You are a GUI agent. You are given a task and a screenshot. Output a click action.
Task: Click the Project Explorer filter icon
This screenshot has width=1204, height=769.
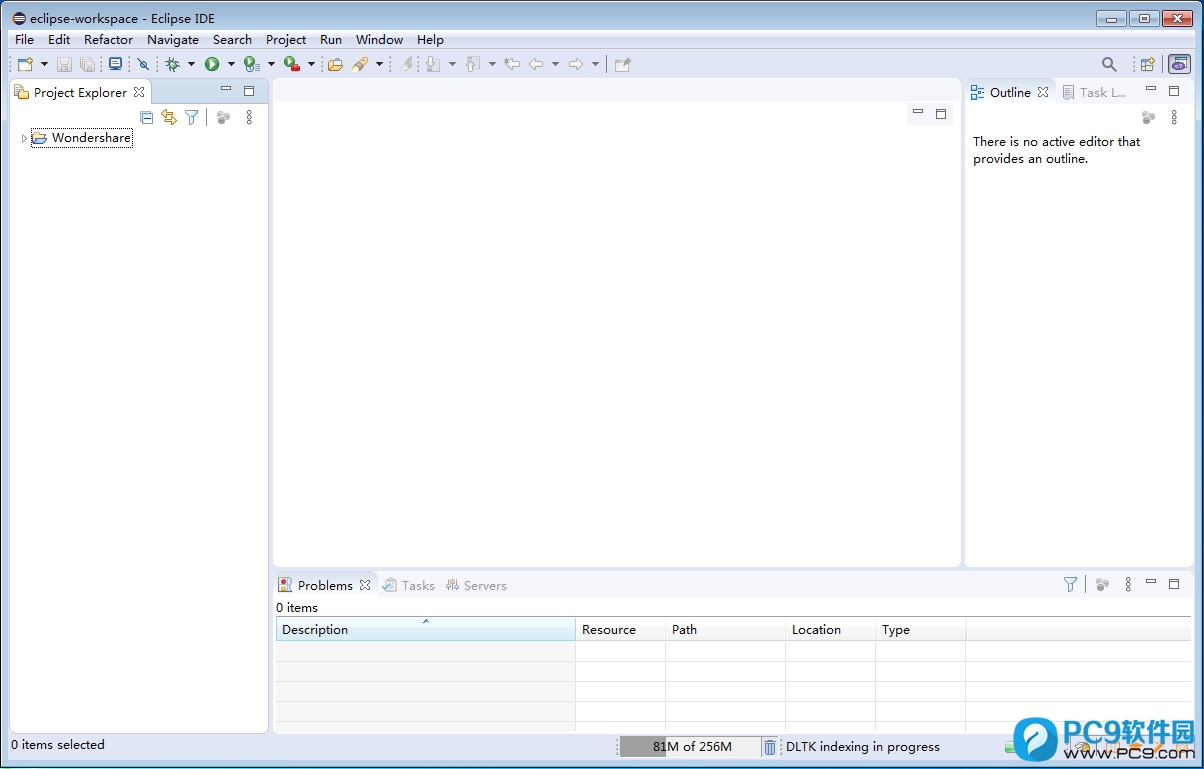tap(191, 117)
